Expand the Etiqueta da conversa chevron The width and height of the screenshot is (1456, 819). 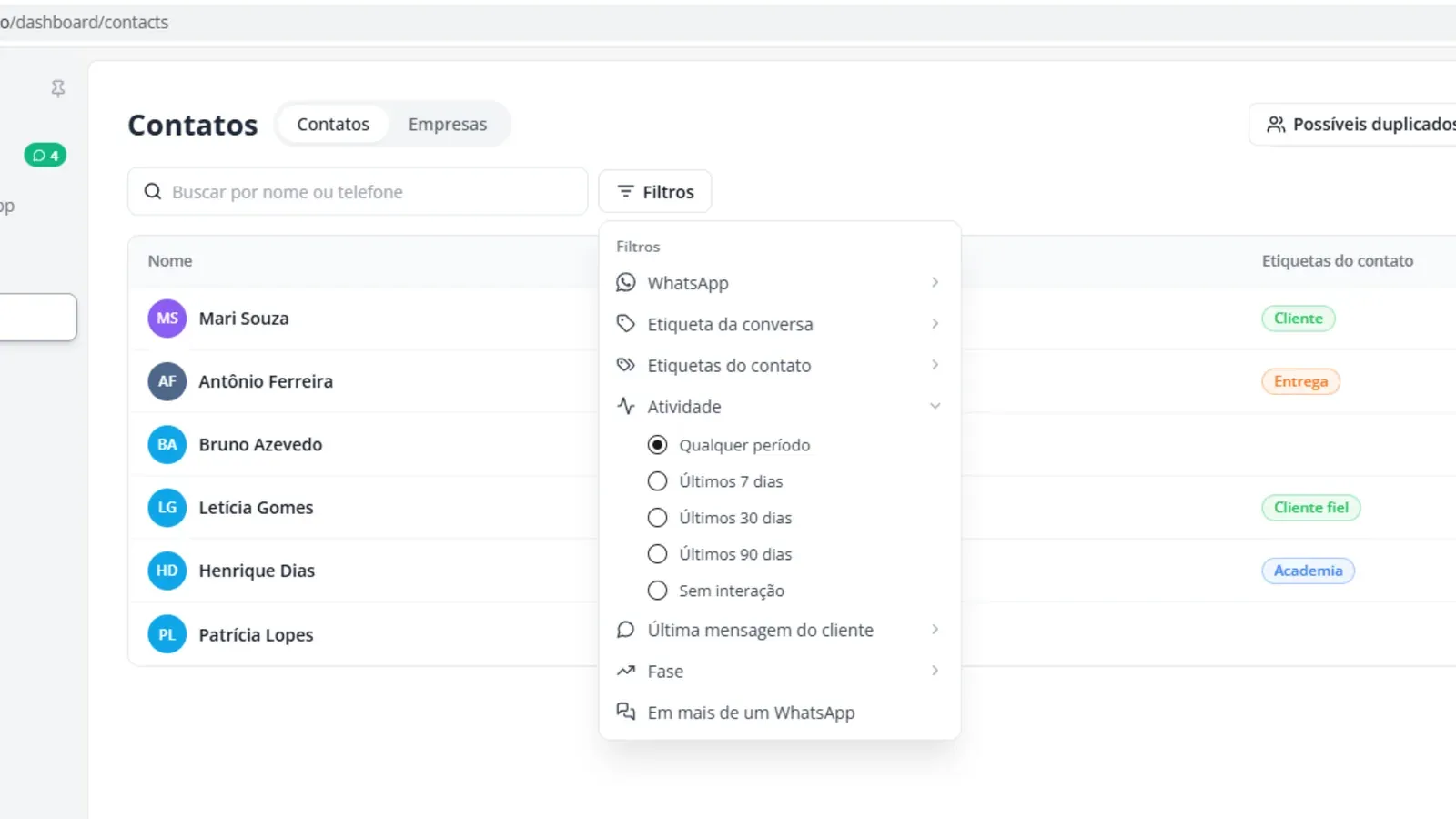coord(935,324)
